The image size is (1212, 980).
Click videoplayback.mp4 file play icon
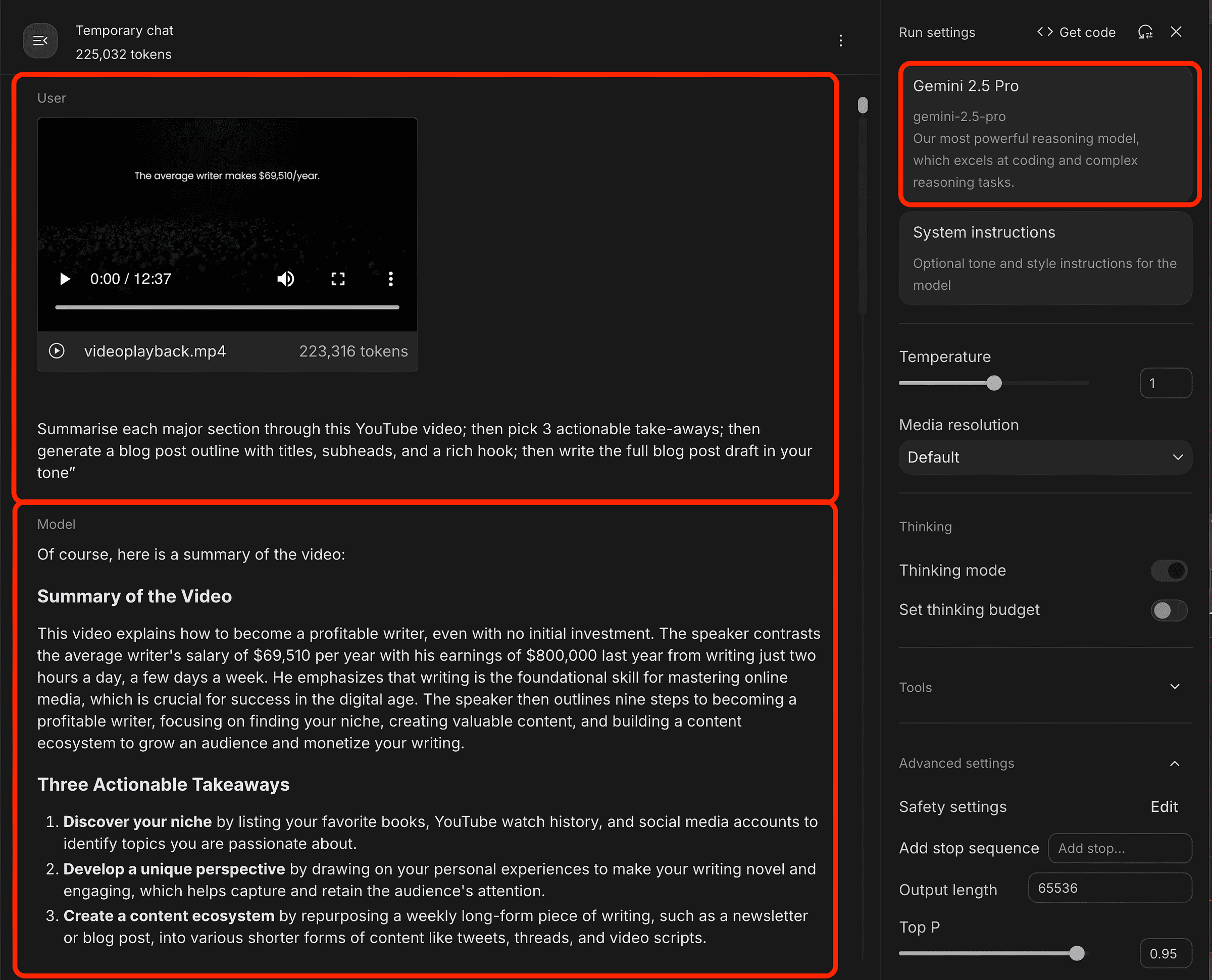[57, 351]
